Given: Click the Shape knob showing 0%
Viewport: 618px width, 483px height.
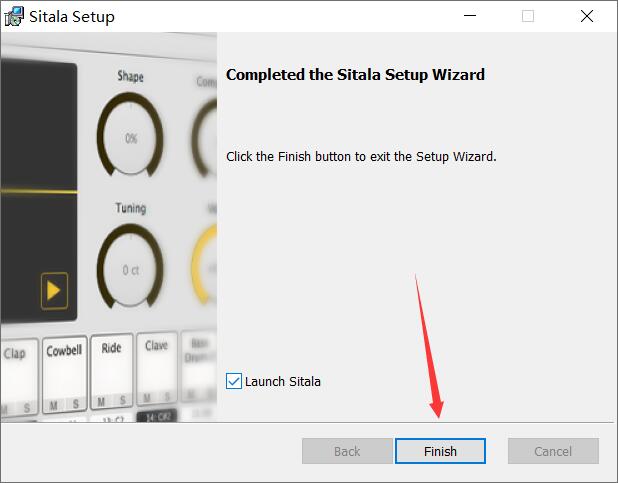Looking at the screenshot, I should tap(130, 138).
